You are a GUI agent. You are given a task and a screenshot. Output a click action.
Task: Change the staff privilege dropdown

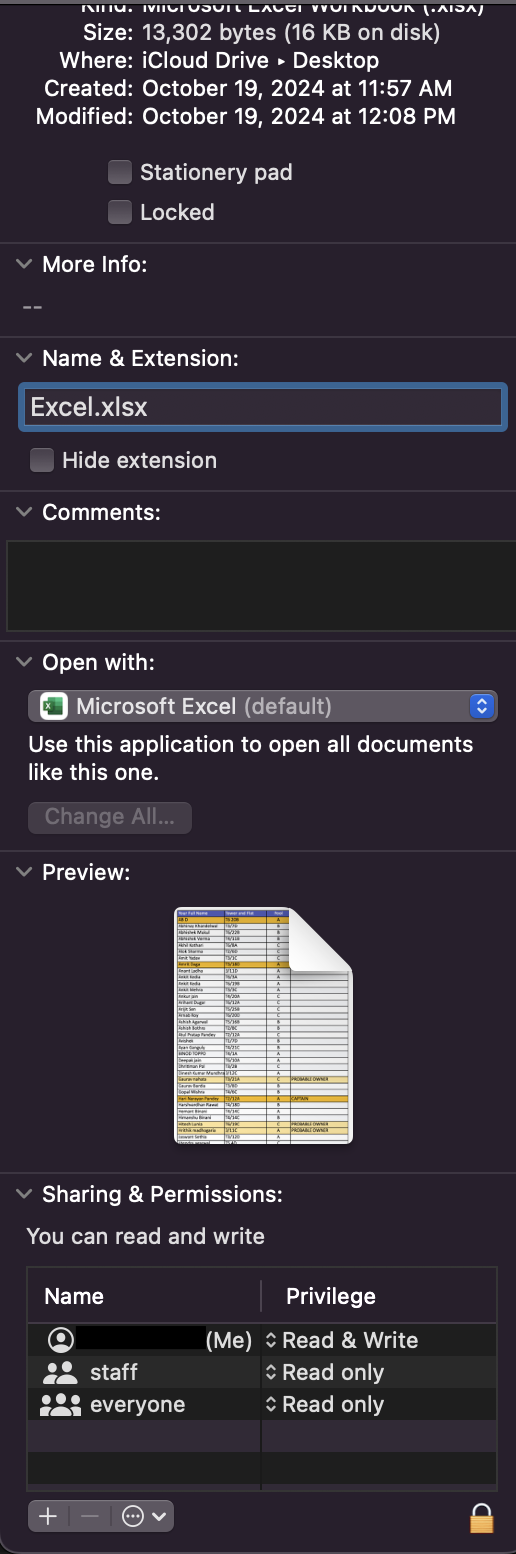325,1372
